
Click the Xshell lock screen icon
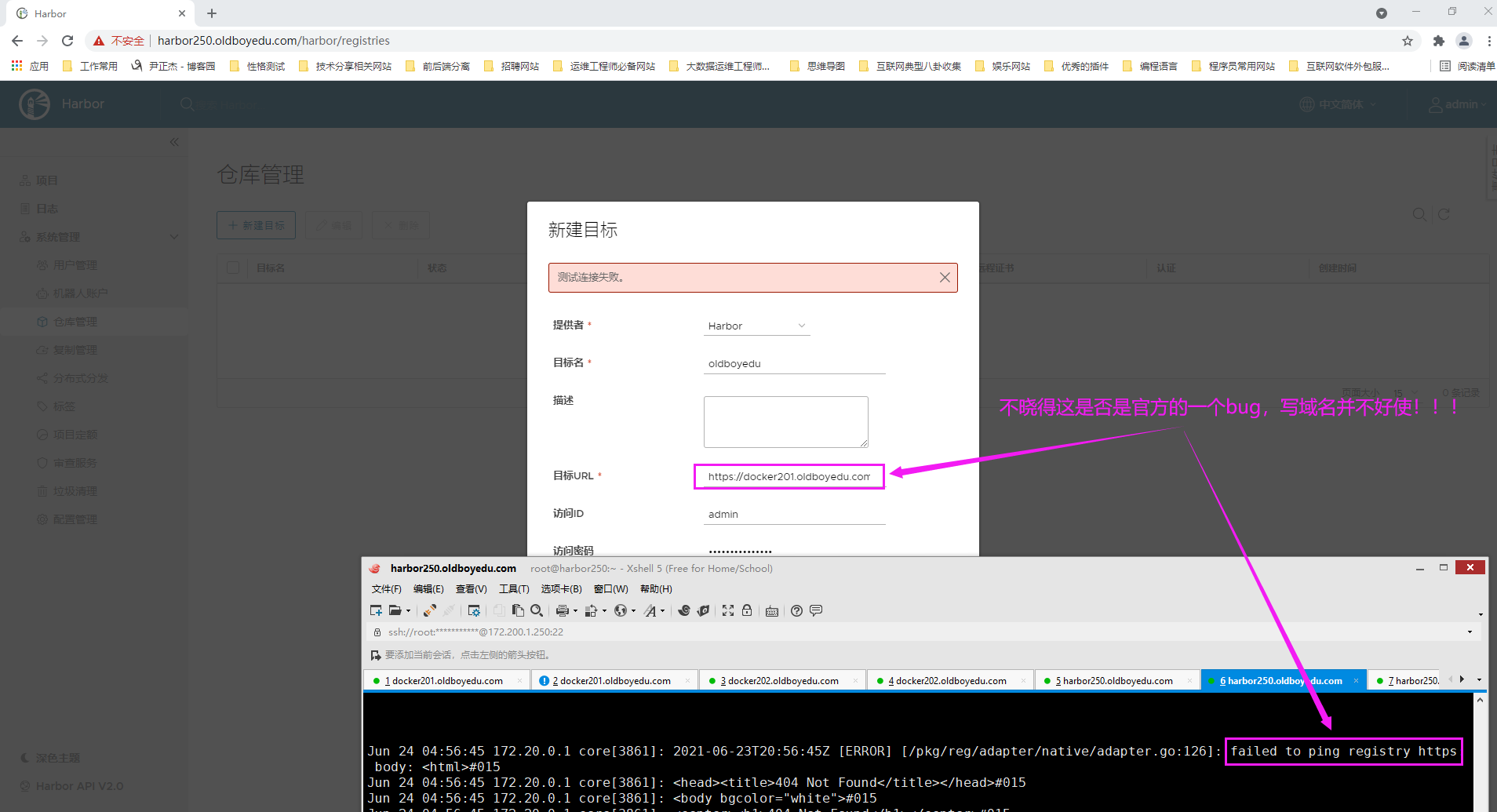click(747, 610)
